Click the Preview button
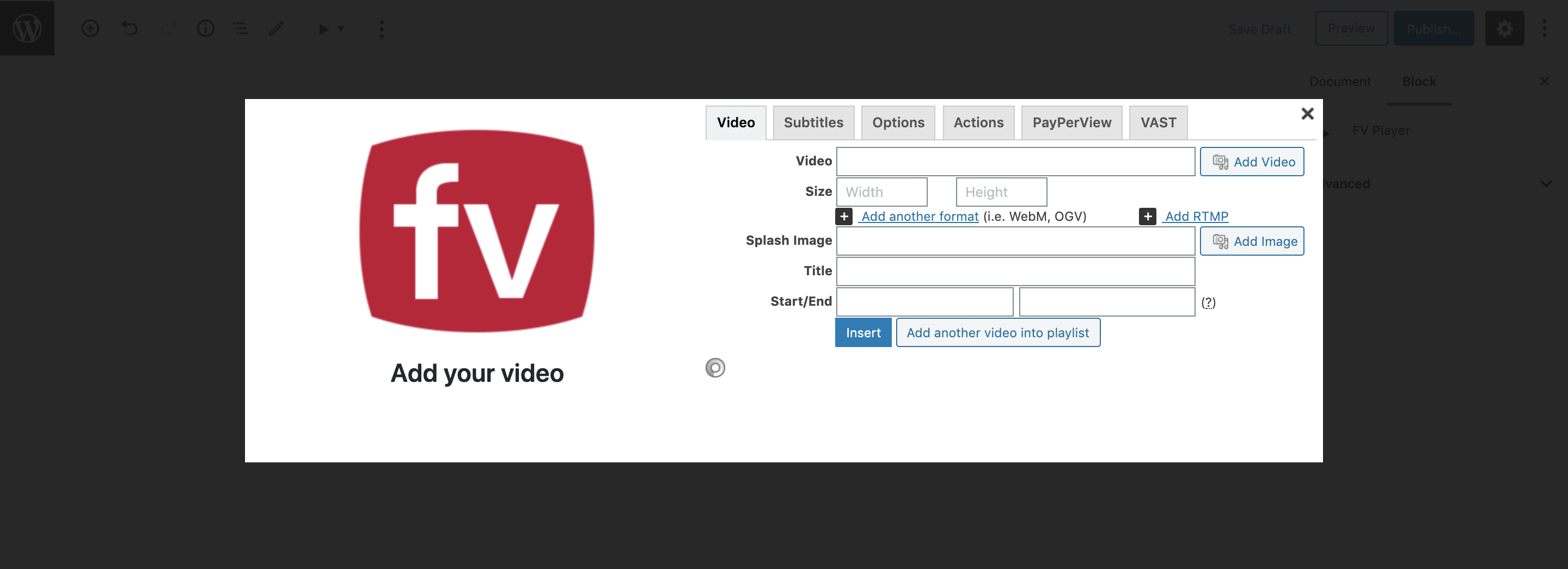The image size is (1568, 569). (1351, 29)
